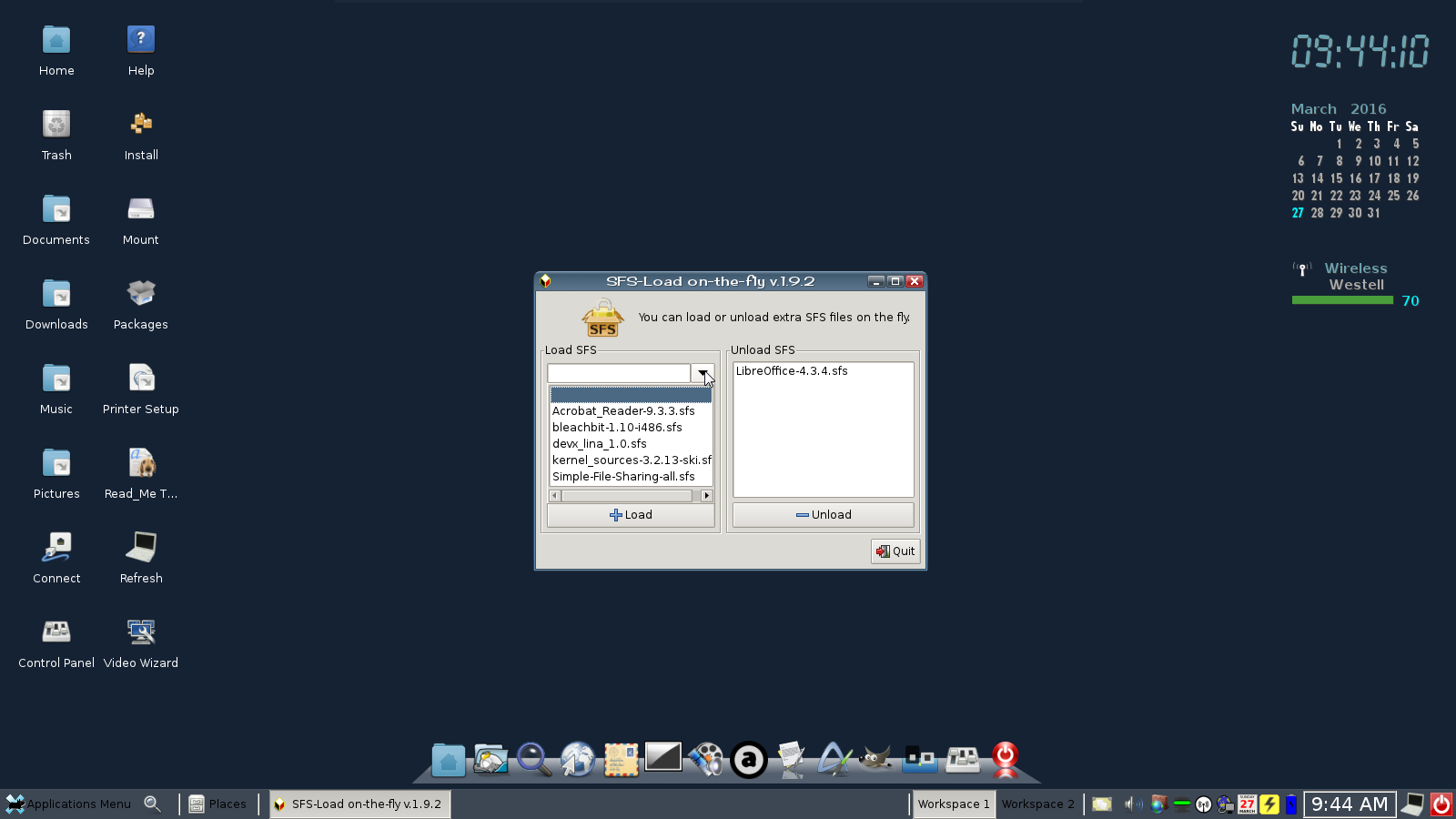Click the firewall tray icon
Screen dimensions: 1456x819
[1158, 804]
